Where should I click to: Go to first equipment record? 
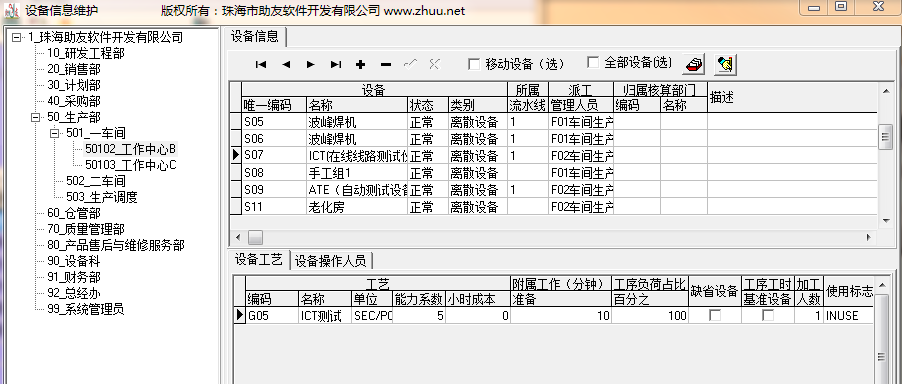pos(261,64)
